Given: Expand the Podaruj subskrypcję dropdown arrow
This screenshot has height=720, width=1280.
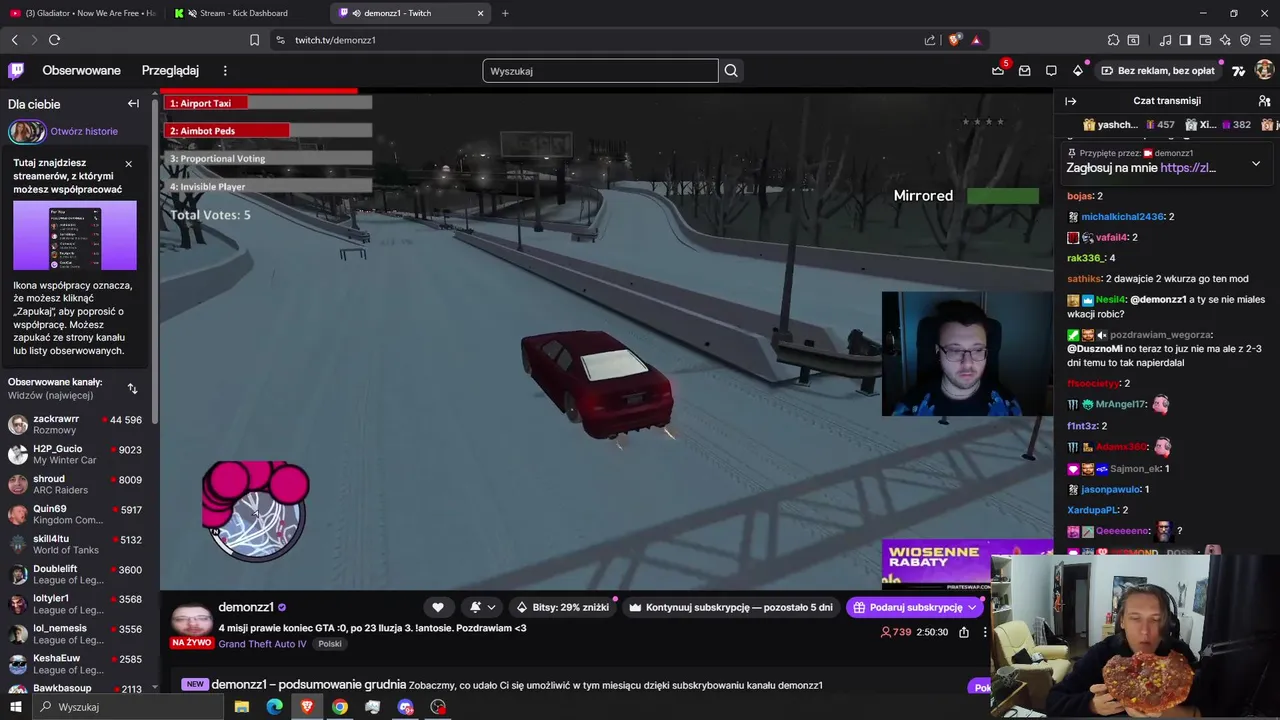Looking at the screenshot, I should tap(972, 607).
